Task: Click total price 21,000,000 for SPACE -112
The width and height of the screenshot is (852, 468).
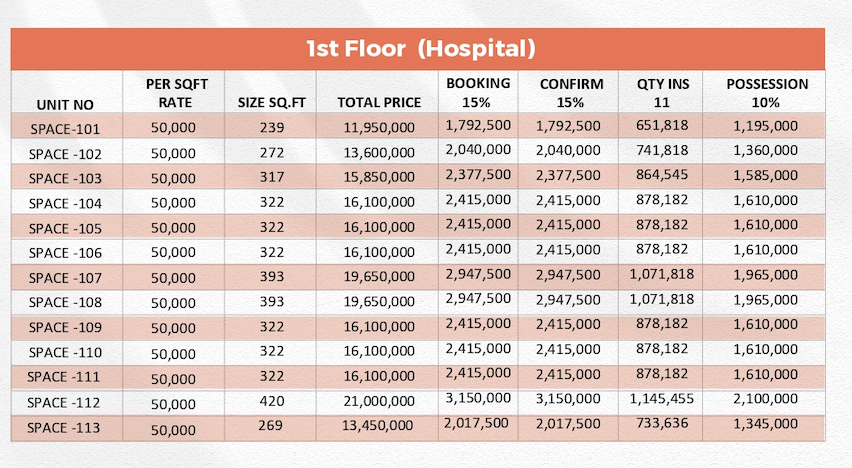Action: coord(379,401)
